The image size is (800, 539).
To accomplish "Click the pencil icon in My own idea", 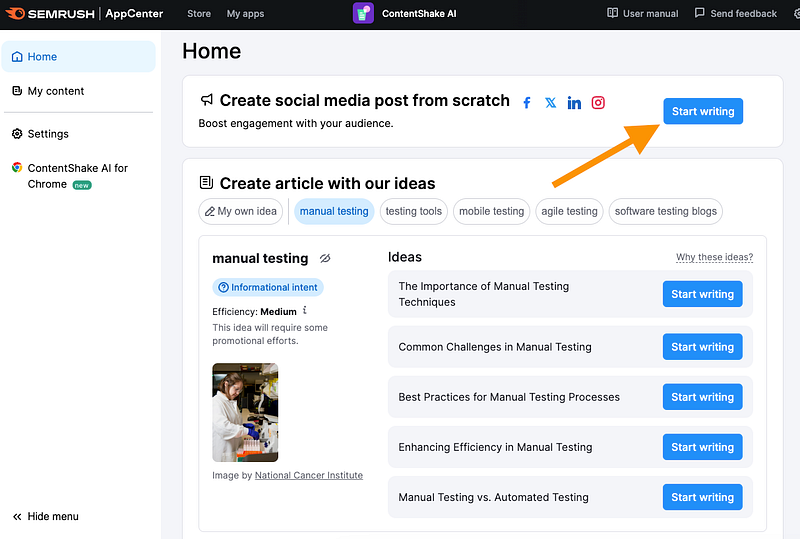I will tap(210, 211).
